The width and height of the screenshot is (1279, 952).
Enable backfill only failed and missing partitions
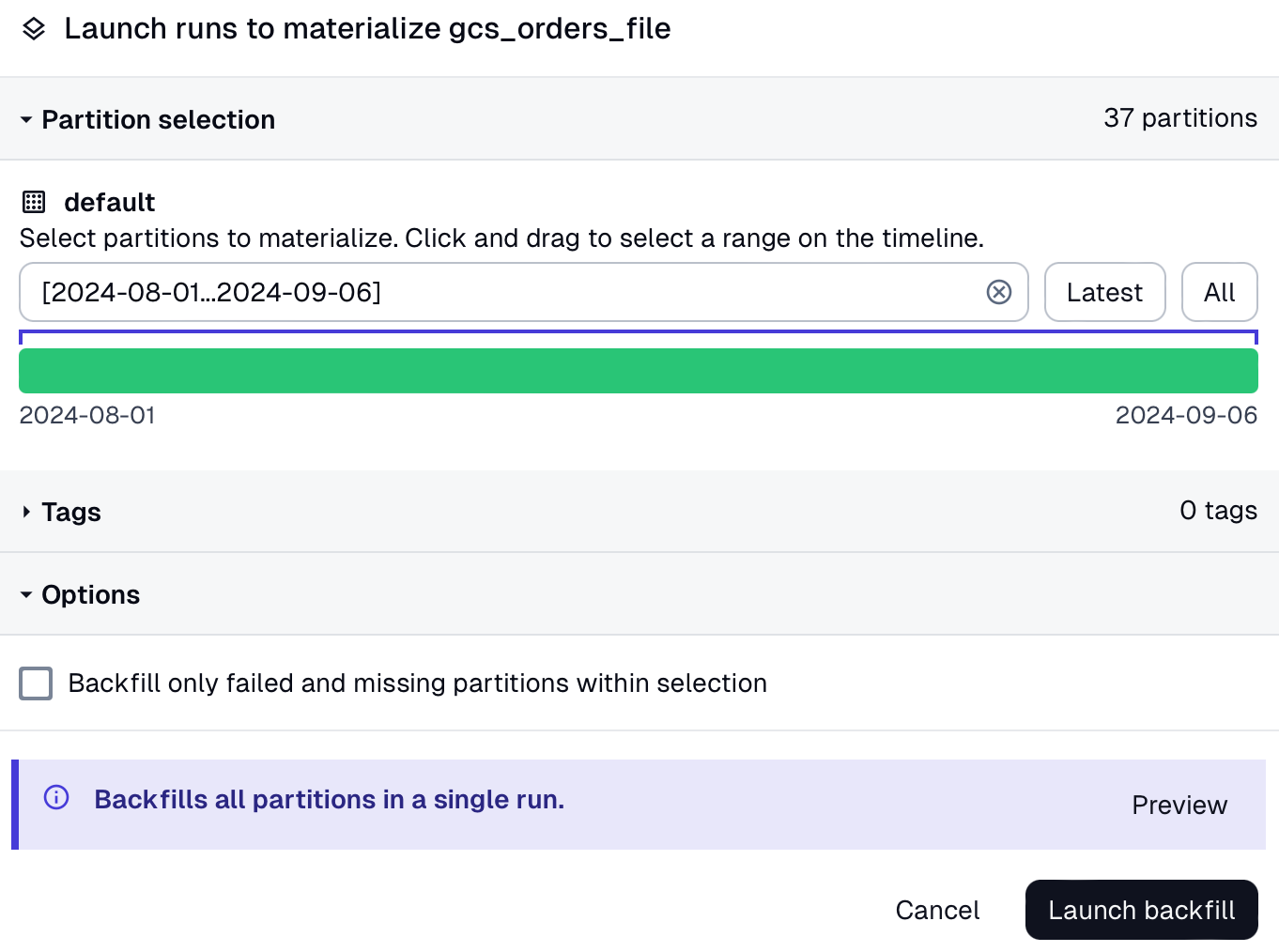point(36,683)
